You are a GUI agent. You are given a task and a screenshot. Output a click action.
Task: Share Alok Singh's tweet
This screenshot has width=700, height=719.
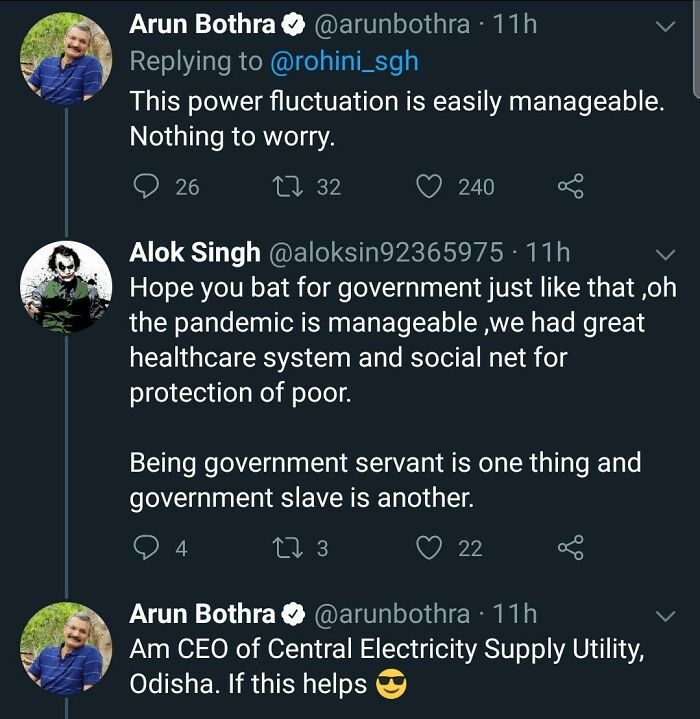(x=569, y=547)
